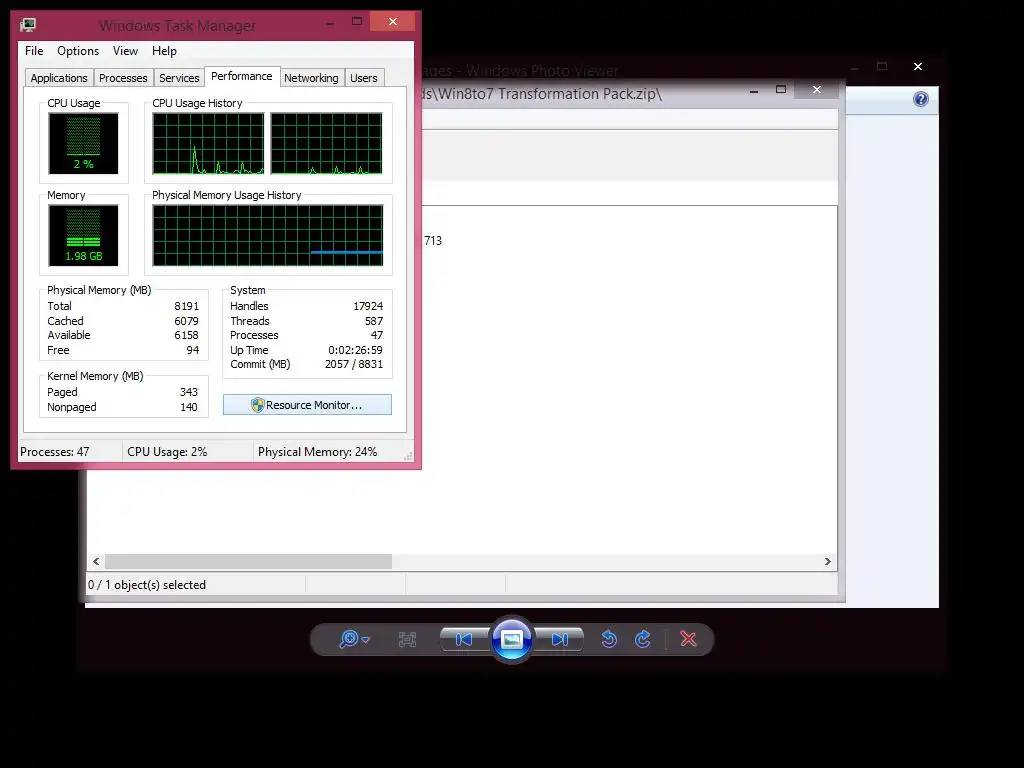Rotate photo clockwise
The width and height of the screenshot is (1024, 768).
(643, 639)
